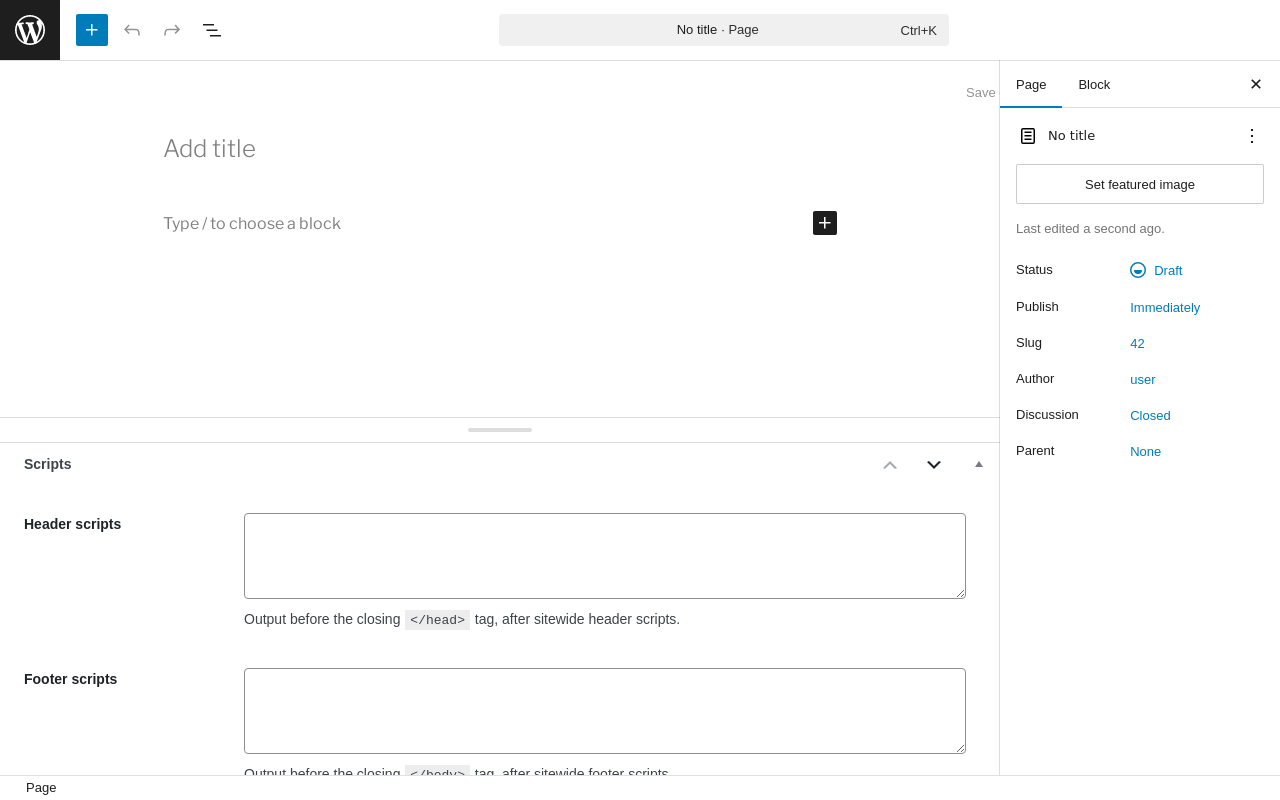Open the Author user dropdown
1280x800 pixels.
click(1143, 379)
